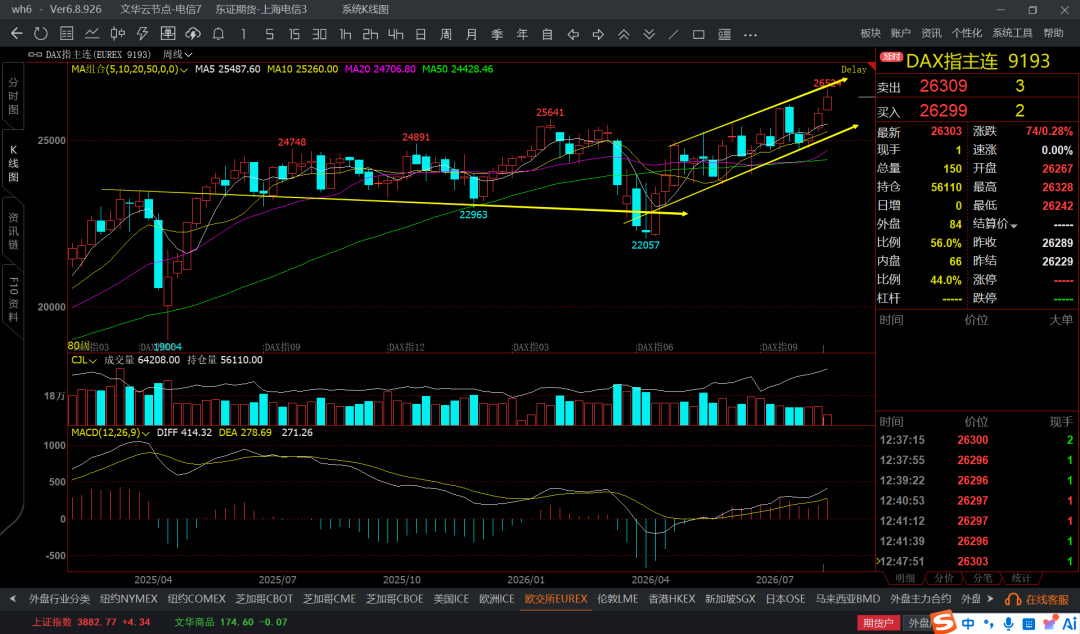Open the alert bell icon
Image resolution: width=1080 pixels, height=634 pixels.
tap(218, 33)
